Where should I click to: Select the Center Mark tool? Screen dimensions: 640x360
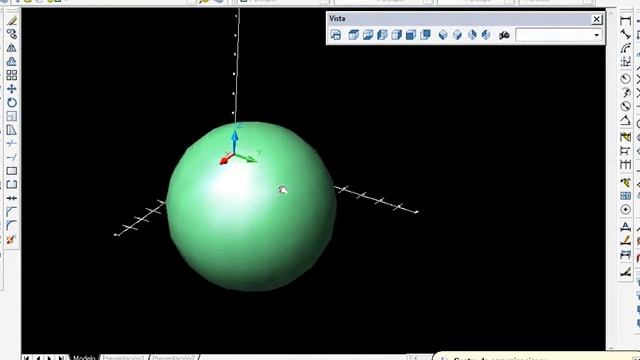[625, 210]
